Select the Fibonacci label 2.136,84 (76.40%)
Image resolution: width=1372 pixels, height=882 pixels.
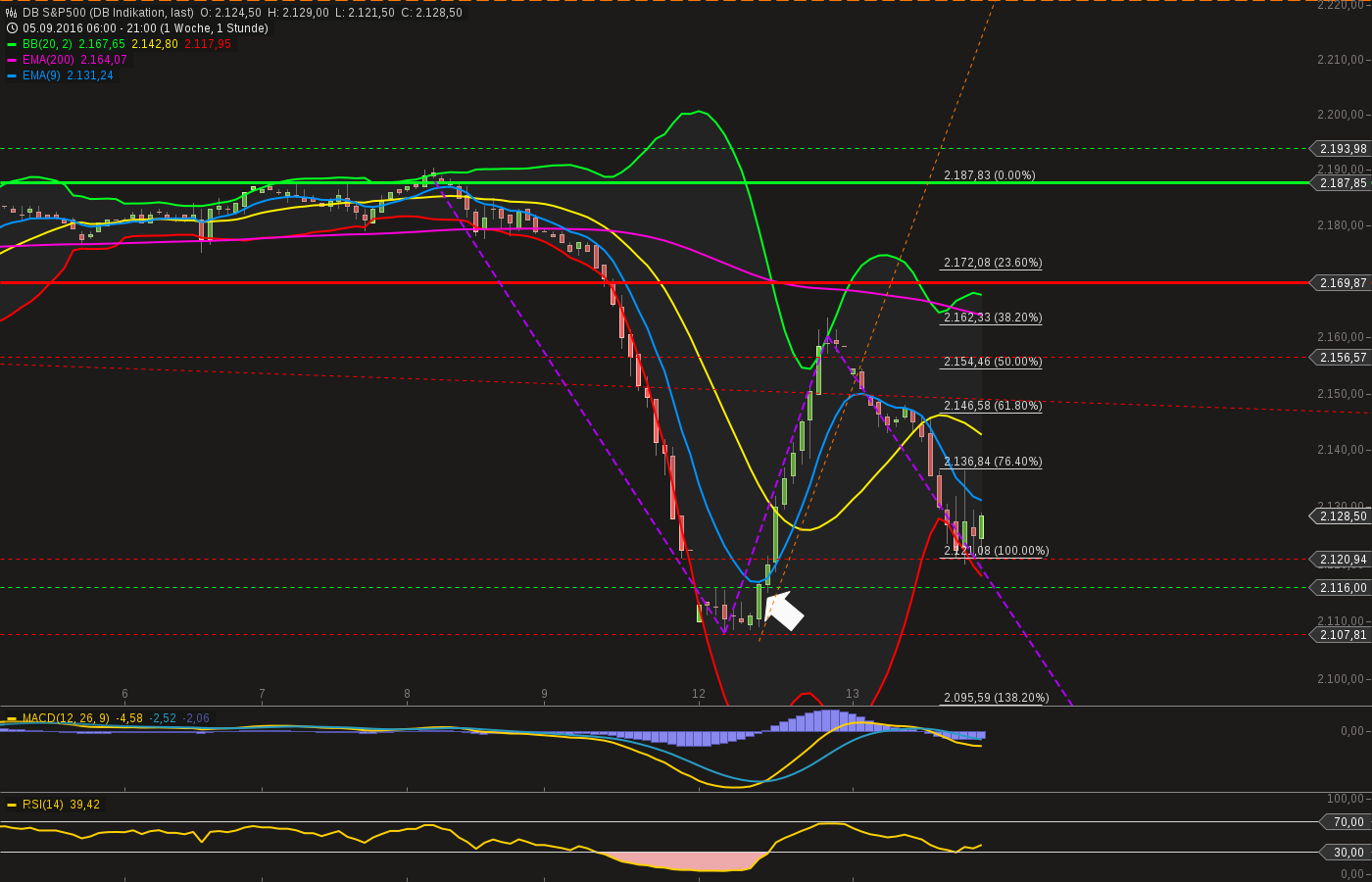[x=993, y=462]
